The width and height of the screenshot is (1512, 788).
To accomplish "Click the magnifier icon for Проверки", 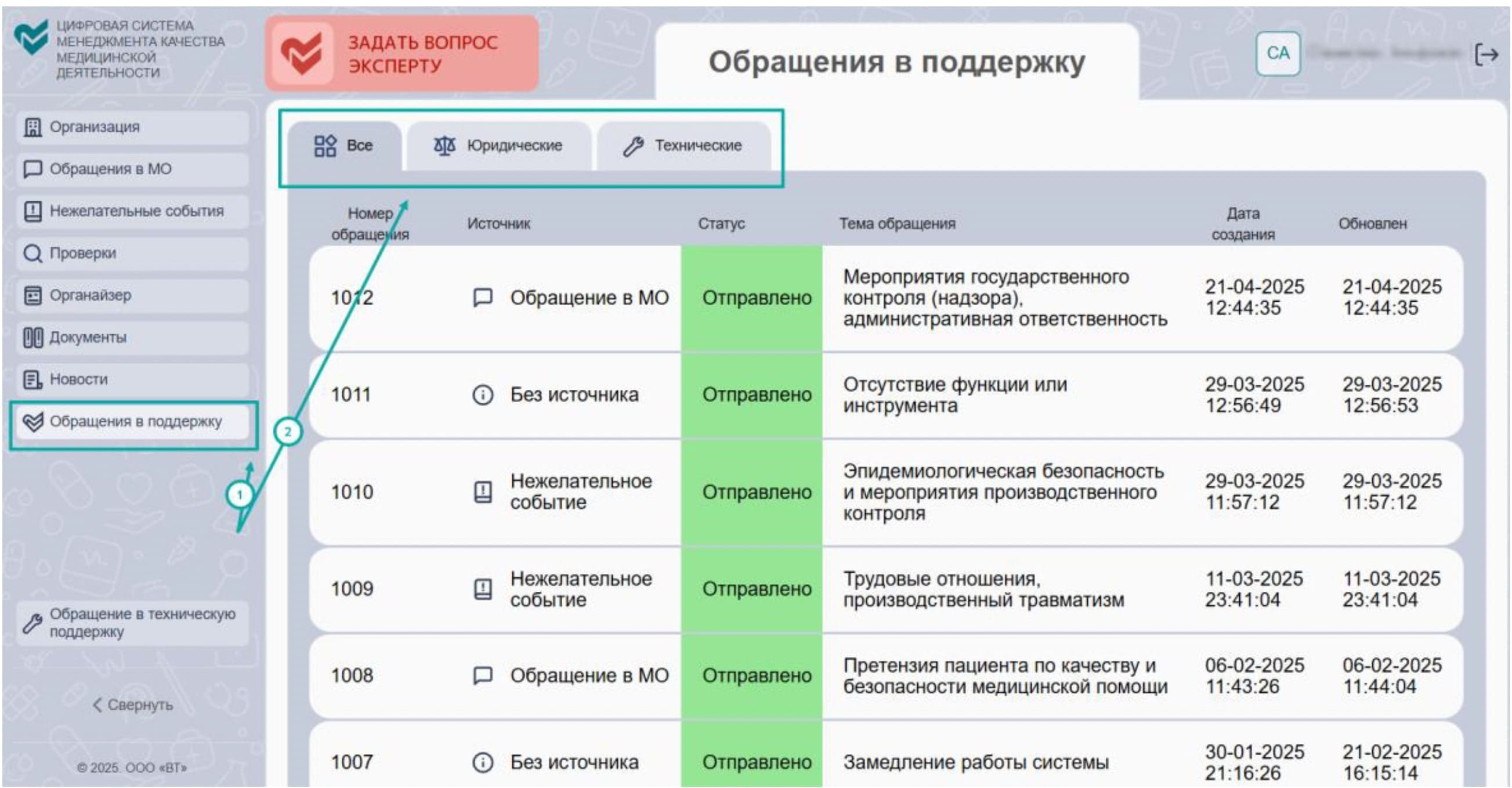I will pos(32,253).
